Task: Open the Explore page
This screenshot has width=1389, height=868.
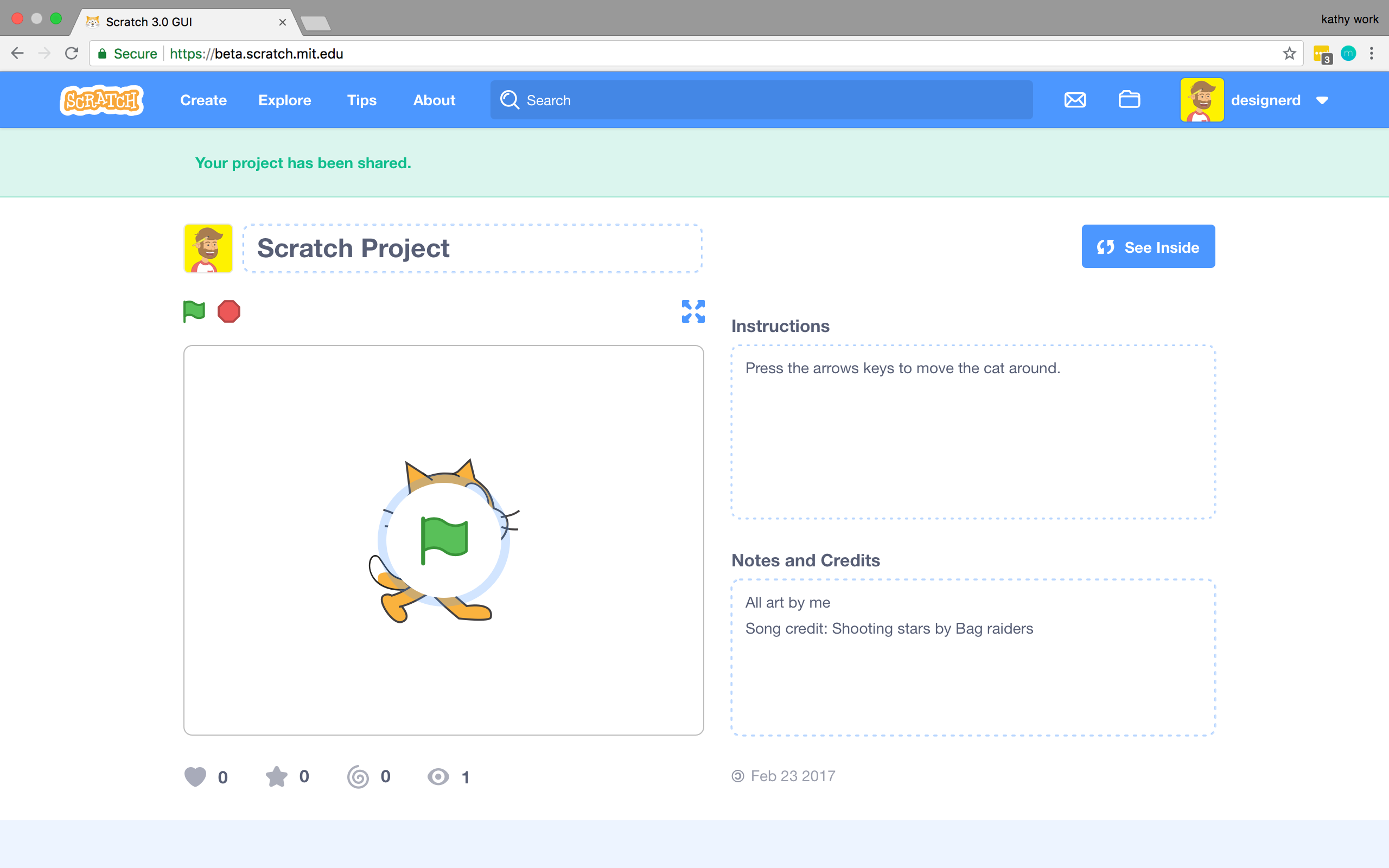Action: 285,99
